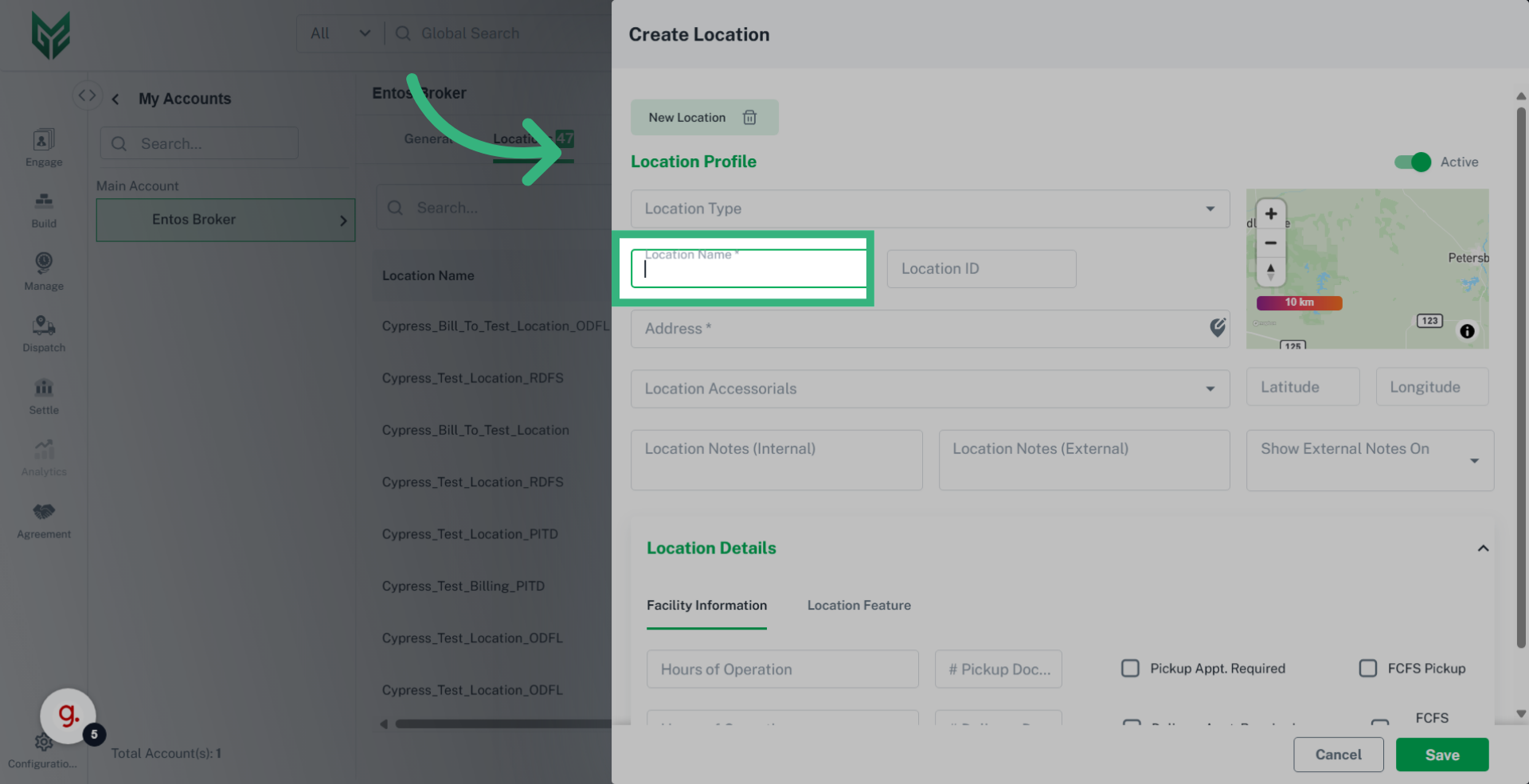
Task: Check the FCFS Pickup checkbox
Action: pos(1368,669)
